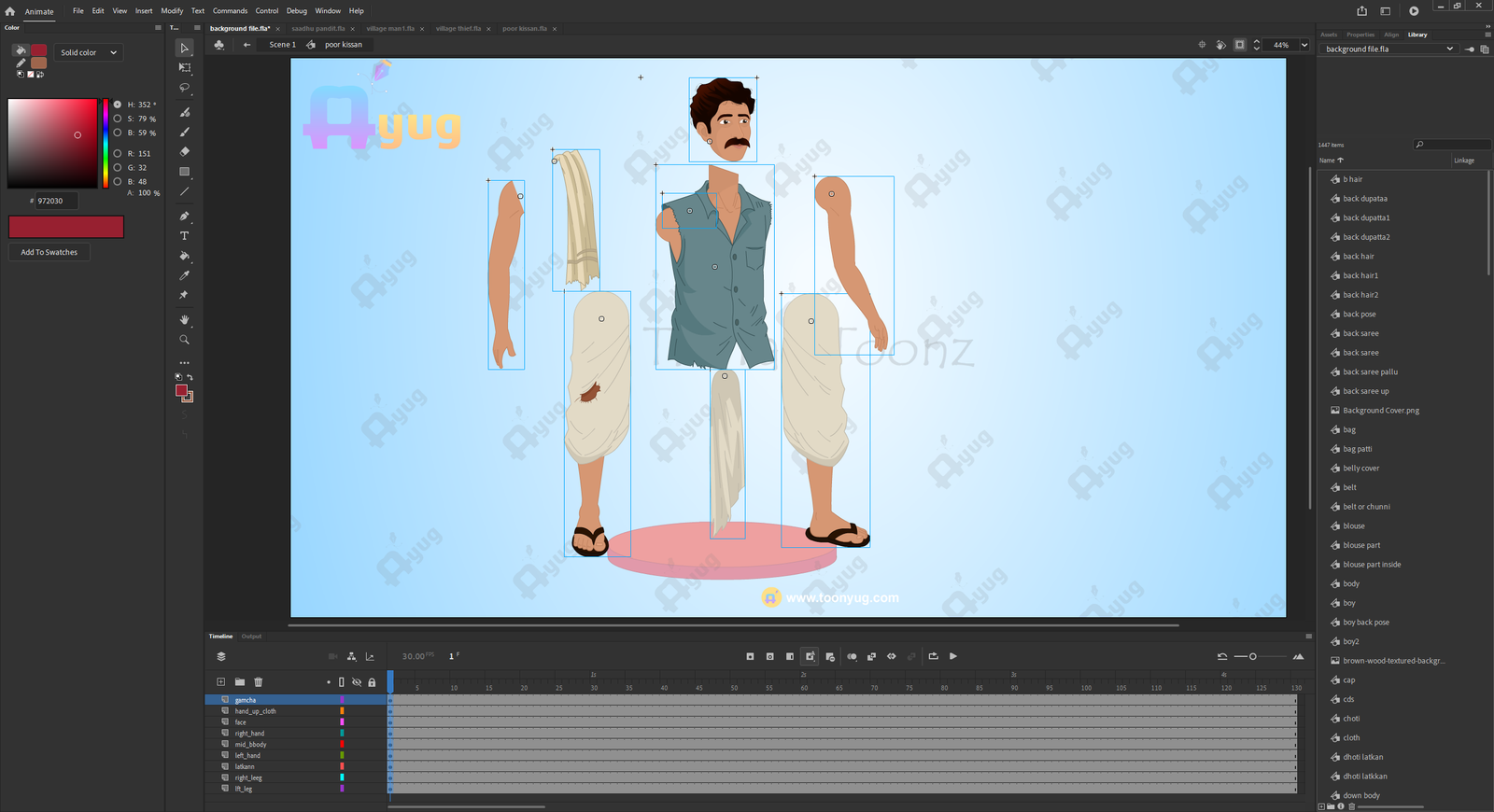Open the Solid color type dropdown
1494x812 pixels.
coord(89,52)
